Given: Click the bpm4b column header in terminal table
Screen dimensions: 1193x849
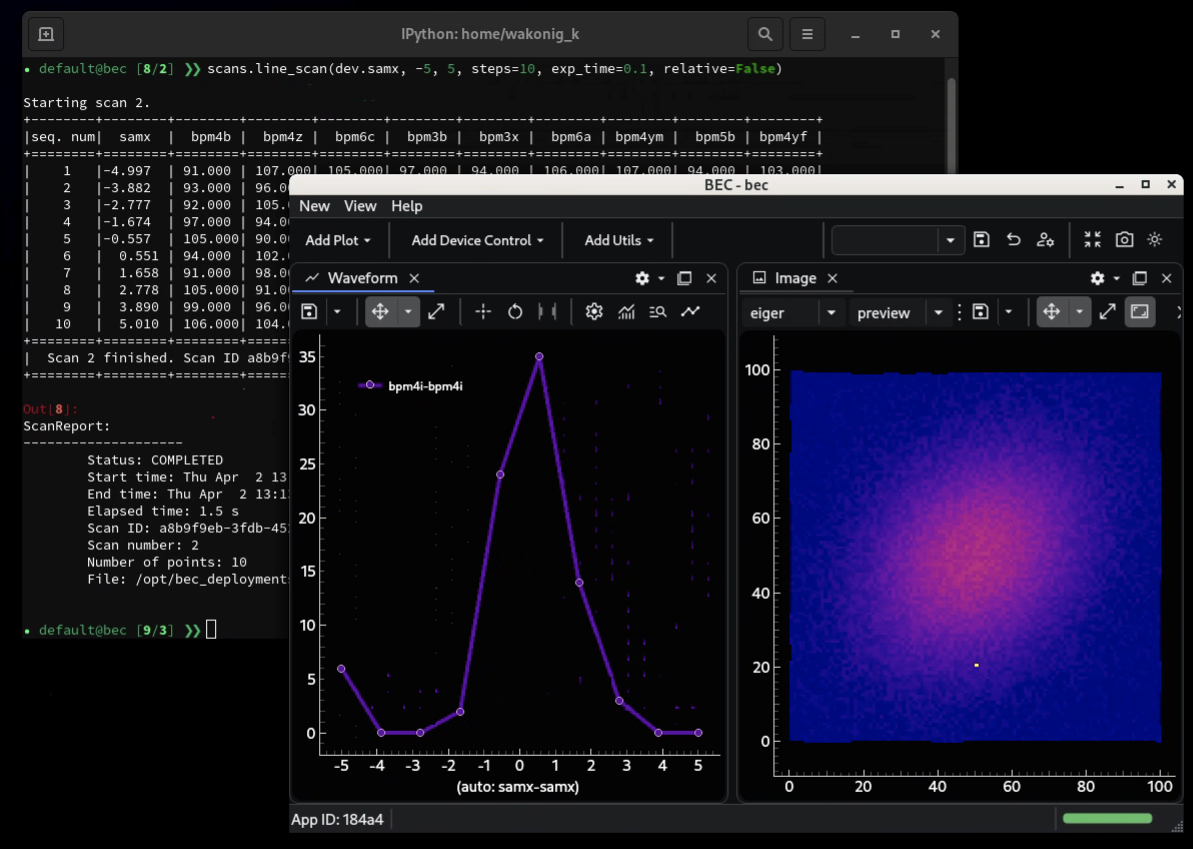Looking at the screenshot, I should tap(211, 137).
